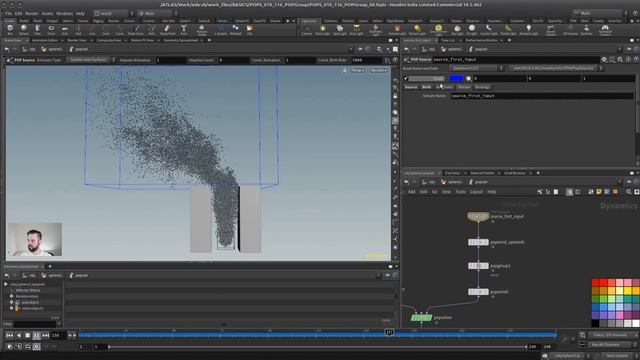Open the Render menu
This screenshot has width=640, height=360.
coord(31,13)
